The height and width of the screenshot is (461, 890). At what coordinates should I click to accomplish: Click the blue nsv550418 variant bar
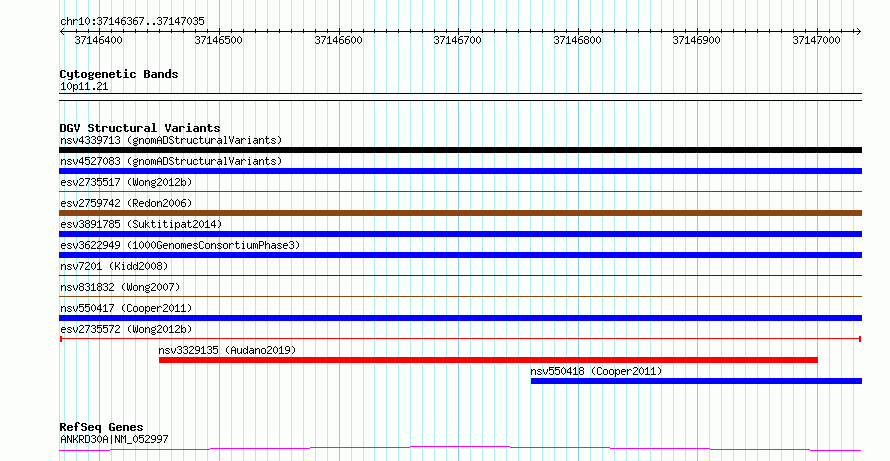[x=696, y=381]
